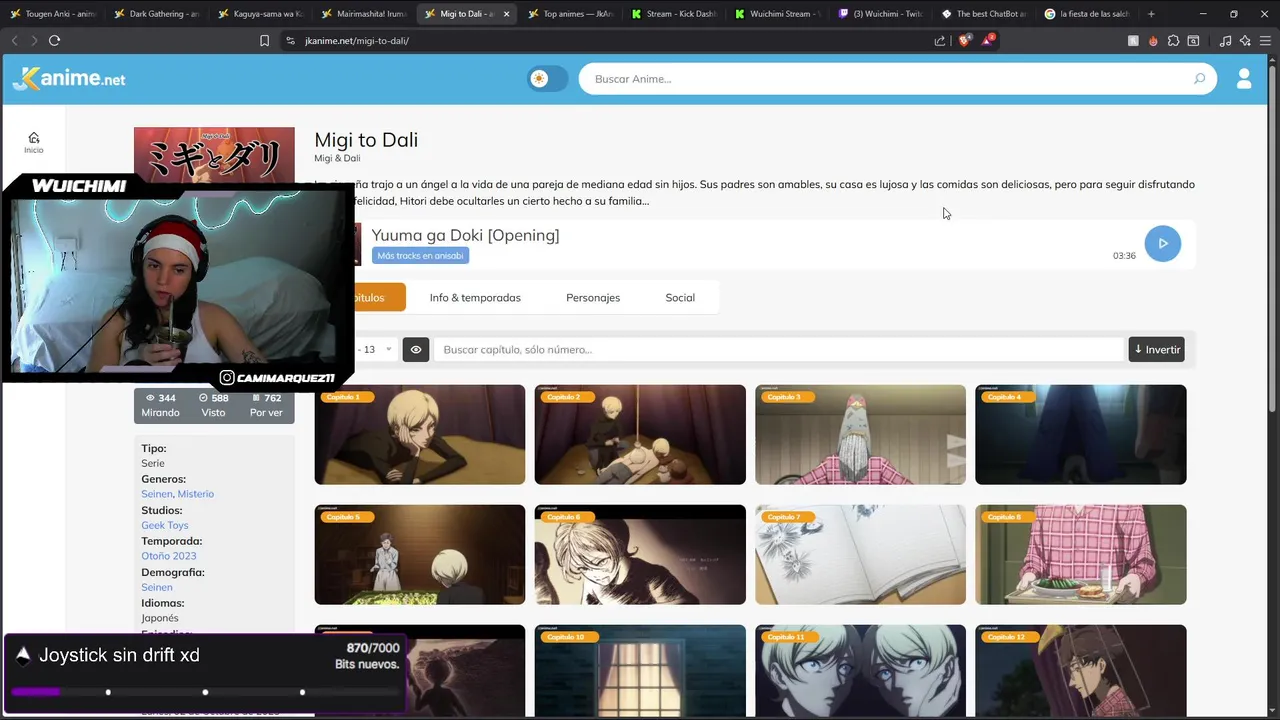Open Capítulo 8 thumbnail
1280x720 pixels.
pyautogui.click(x=1081, y=555)
